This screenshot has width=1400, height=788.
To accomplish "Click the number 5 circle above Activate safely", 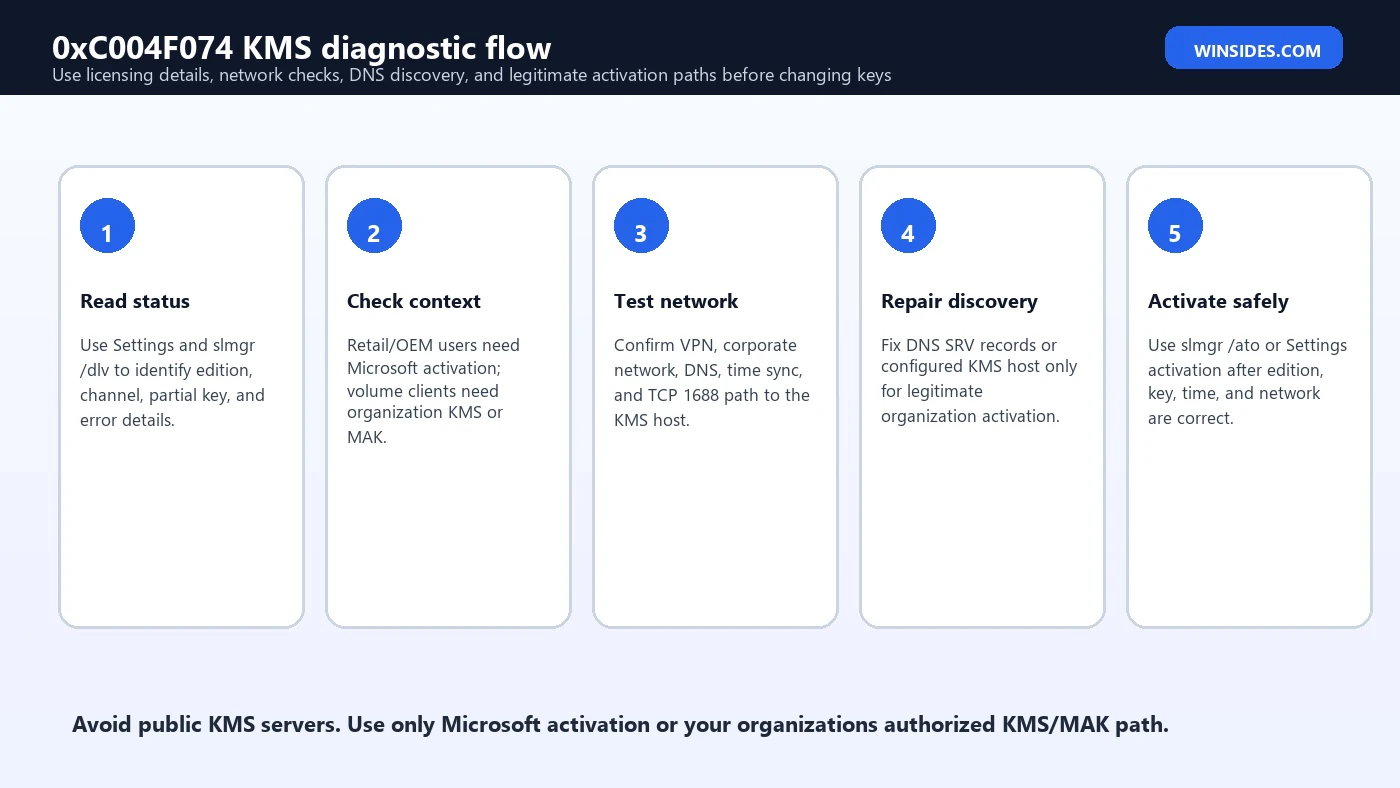I will [x=1175, y=225].
